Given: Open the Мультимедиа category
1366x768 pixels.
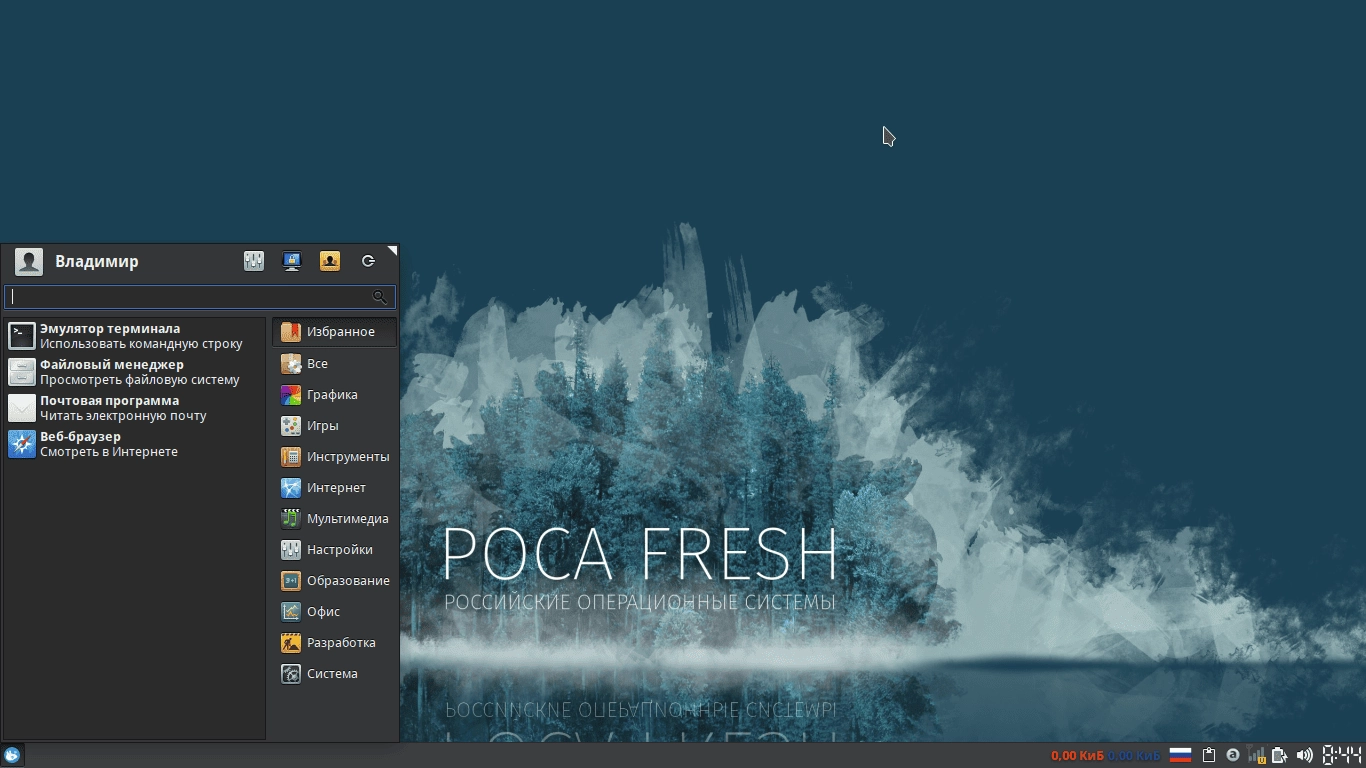Looking at the screenshot, I should click(334, 518).
